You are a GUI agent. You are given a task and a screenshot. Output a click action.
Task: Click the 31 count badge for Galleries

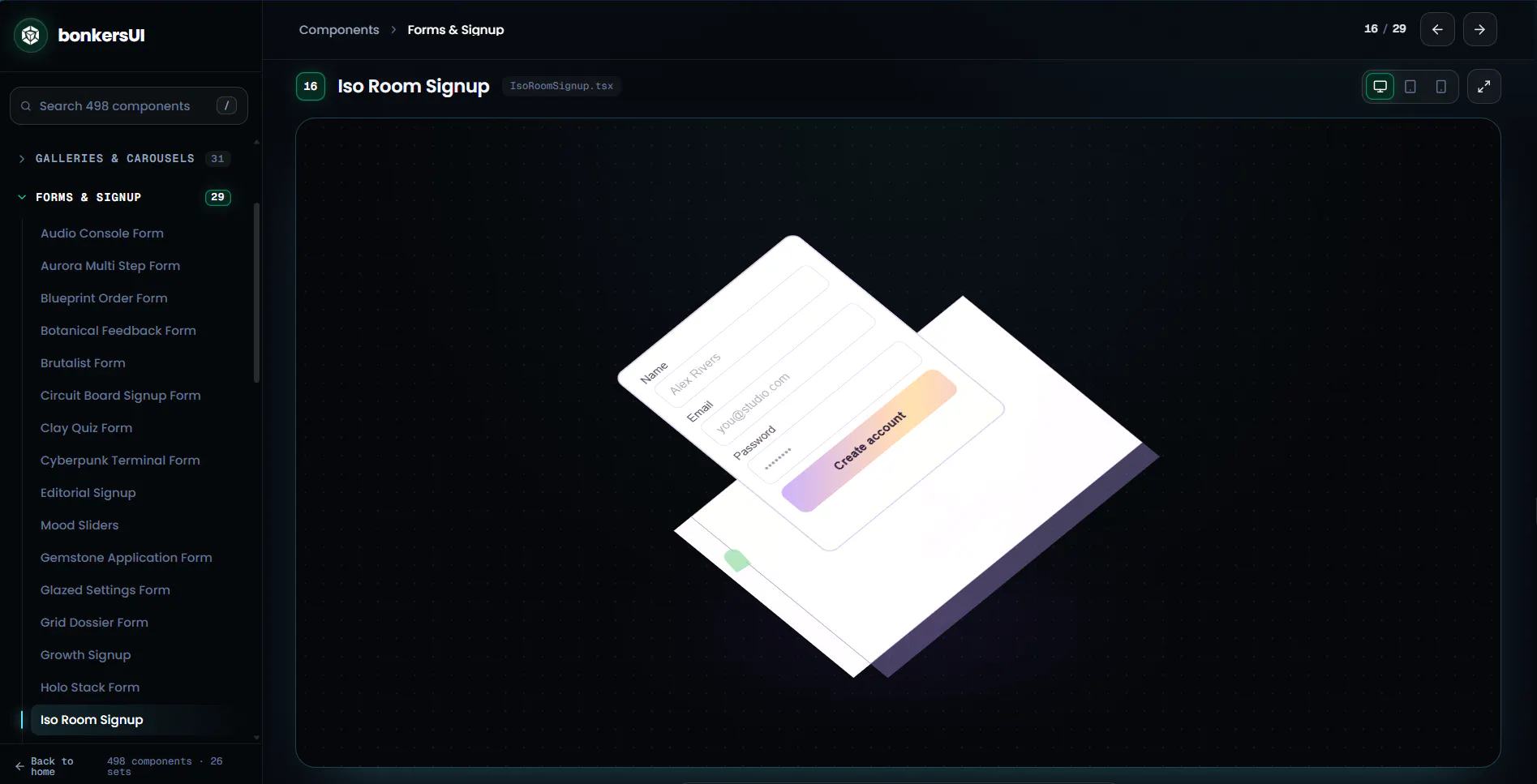tap(217, 159)
